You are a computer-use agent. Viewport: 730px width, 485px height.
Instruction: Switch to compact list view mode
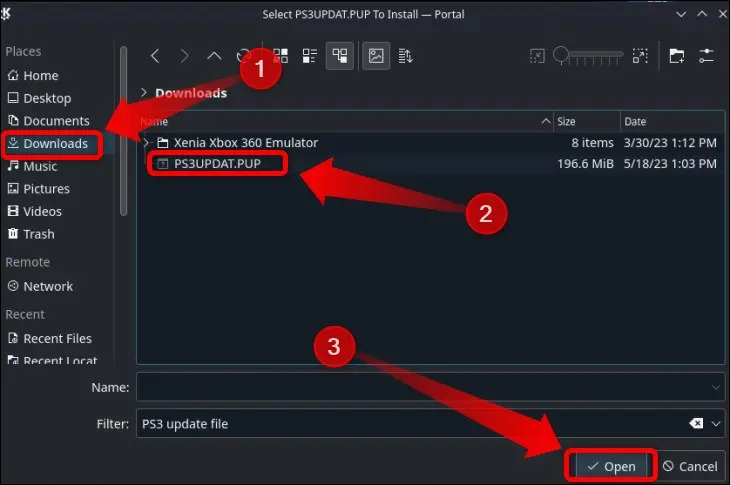(x=310, y=56)
